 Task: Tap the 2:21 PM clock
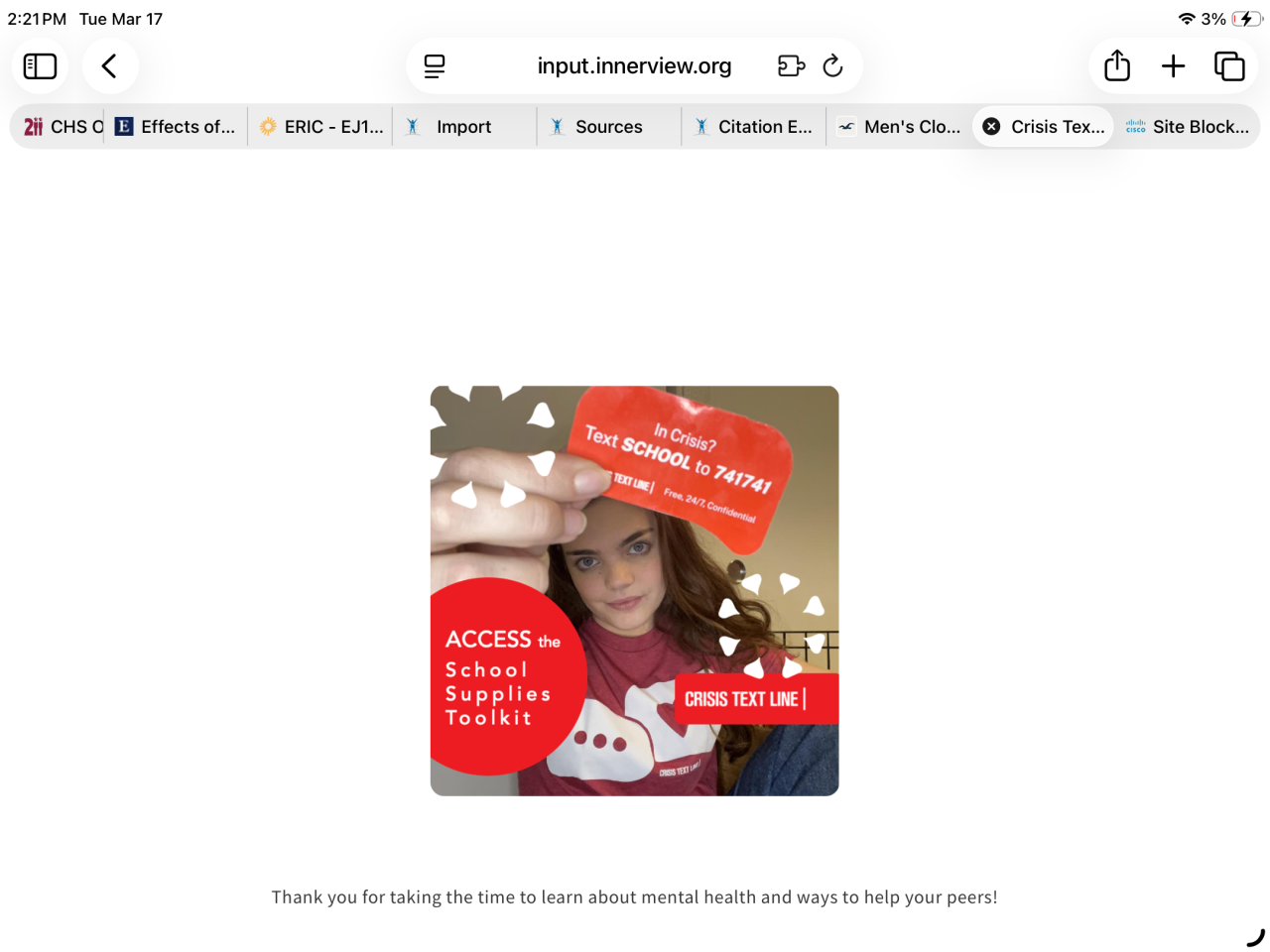point(37,19)
